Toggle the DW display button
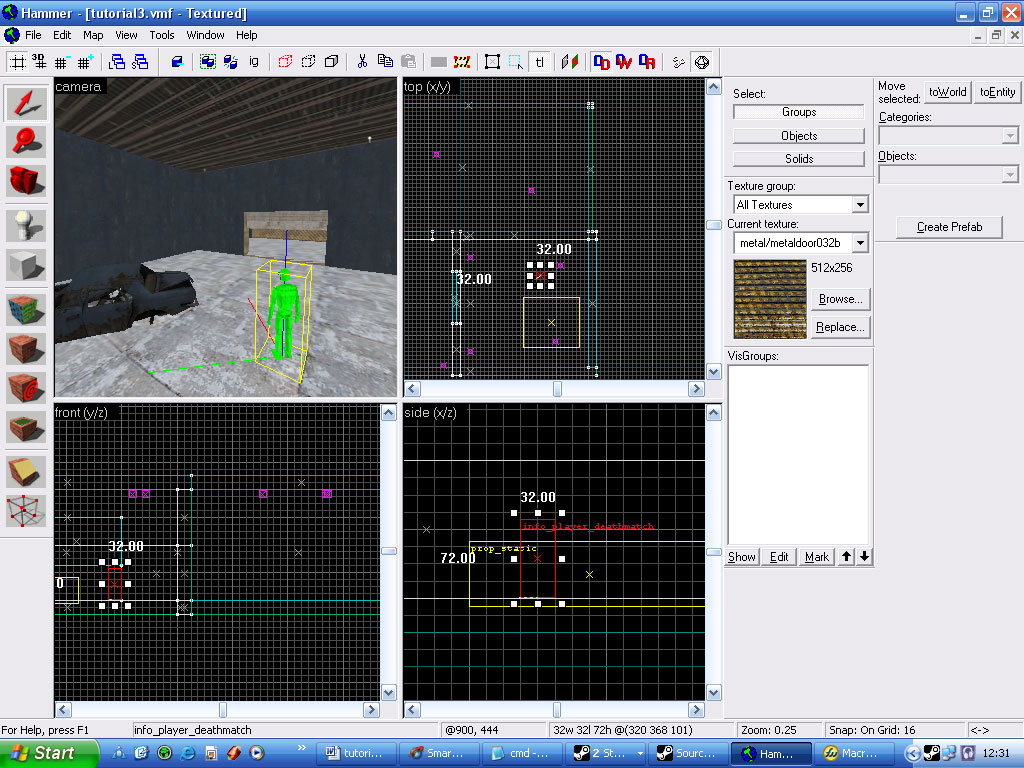The height and width of the screenshot is (768, 1024). click(x=624, y=62)
